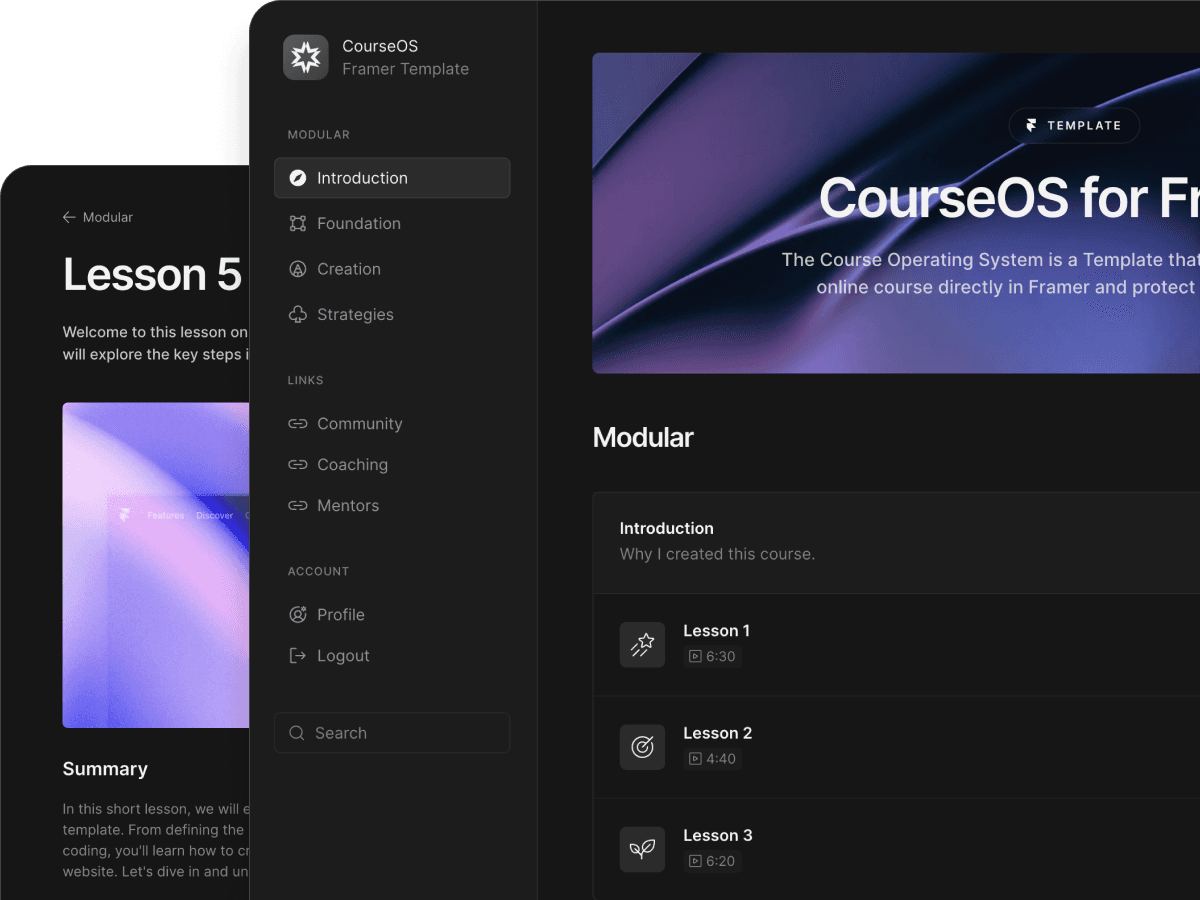1200x900 pixels.
Task: Click the Logout arrow icon
Action: pos(297,656)
